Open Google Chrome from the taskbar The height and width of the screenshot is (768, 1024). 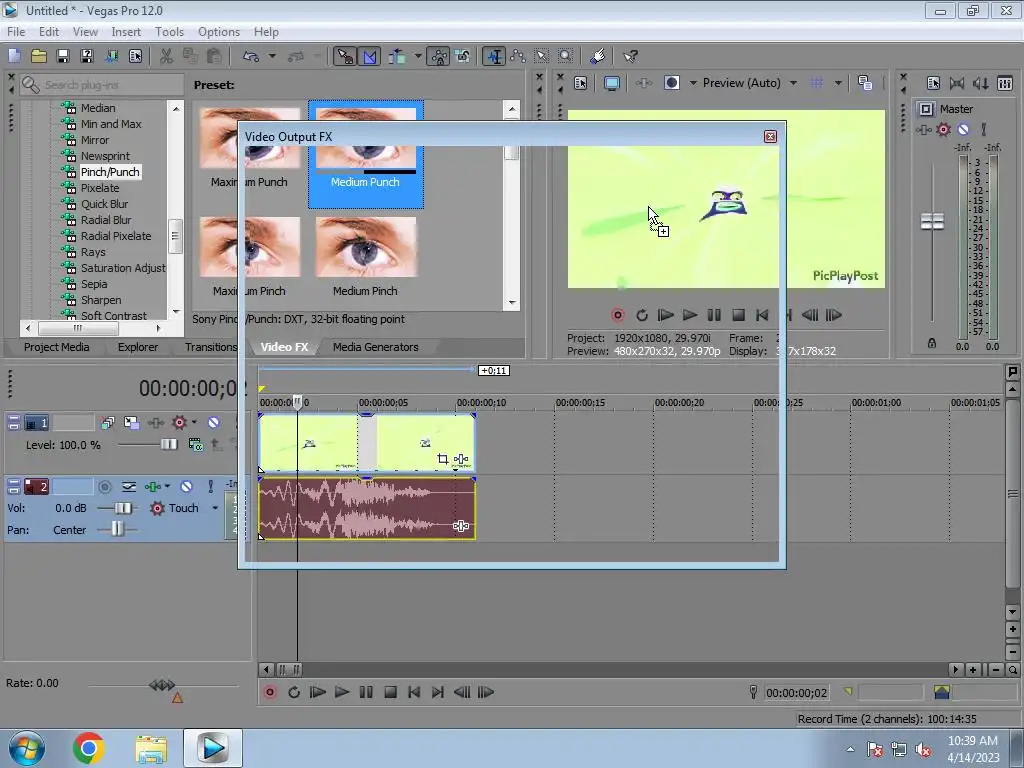coord(89,748)
